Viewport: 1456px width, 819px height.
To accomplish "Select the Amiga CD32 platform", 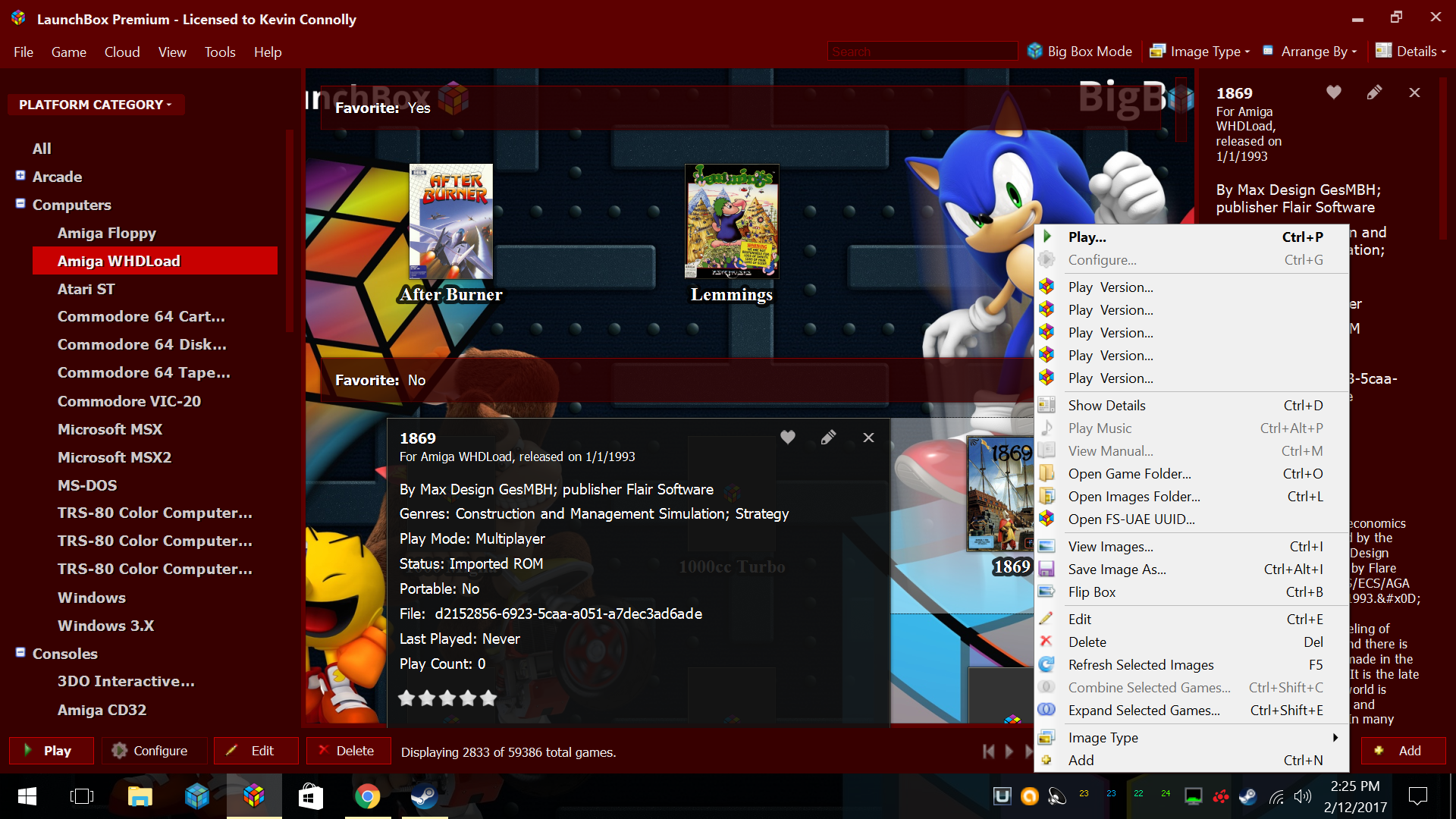I will click(102, 710).
